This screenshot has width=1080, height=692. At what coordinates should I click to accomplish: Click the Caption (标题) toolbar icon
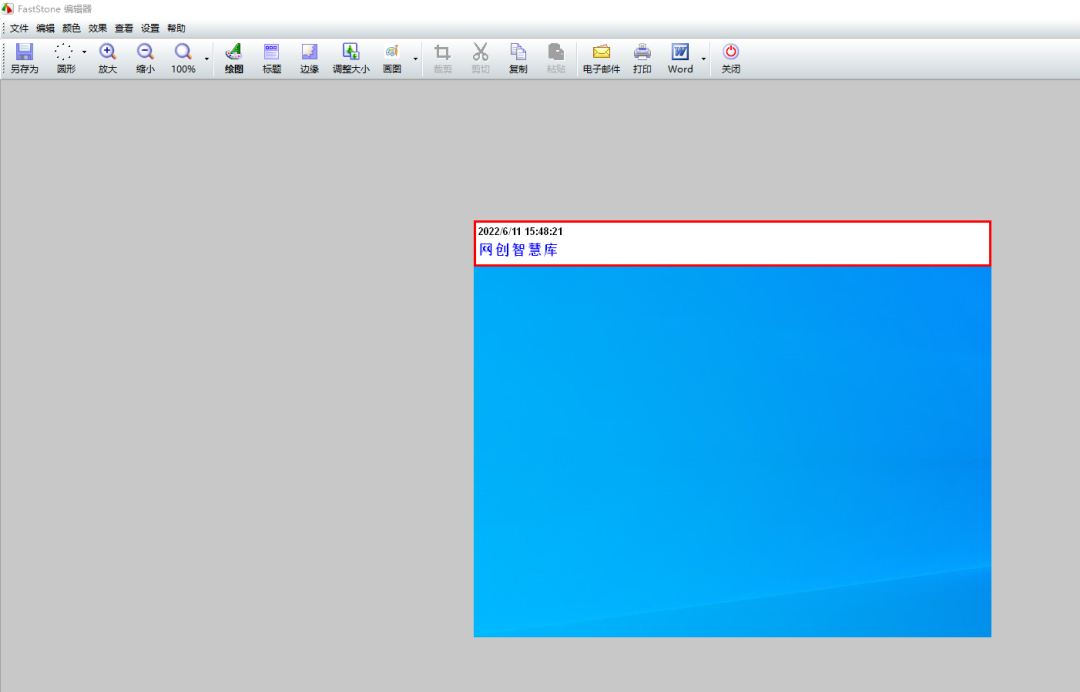point(271,59)
